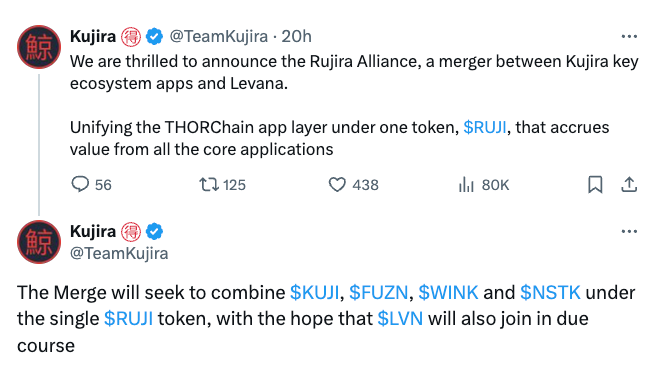Open the $RUJI cashtag in the first tweet
Screen dimensions: 656x375
(485, 127)
